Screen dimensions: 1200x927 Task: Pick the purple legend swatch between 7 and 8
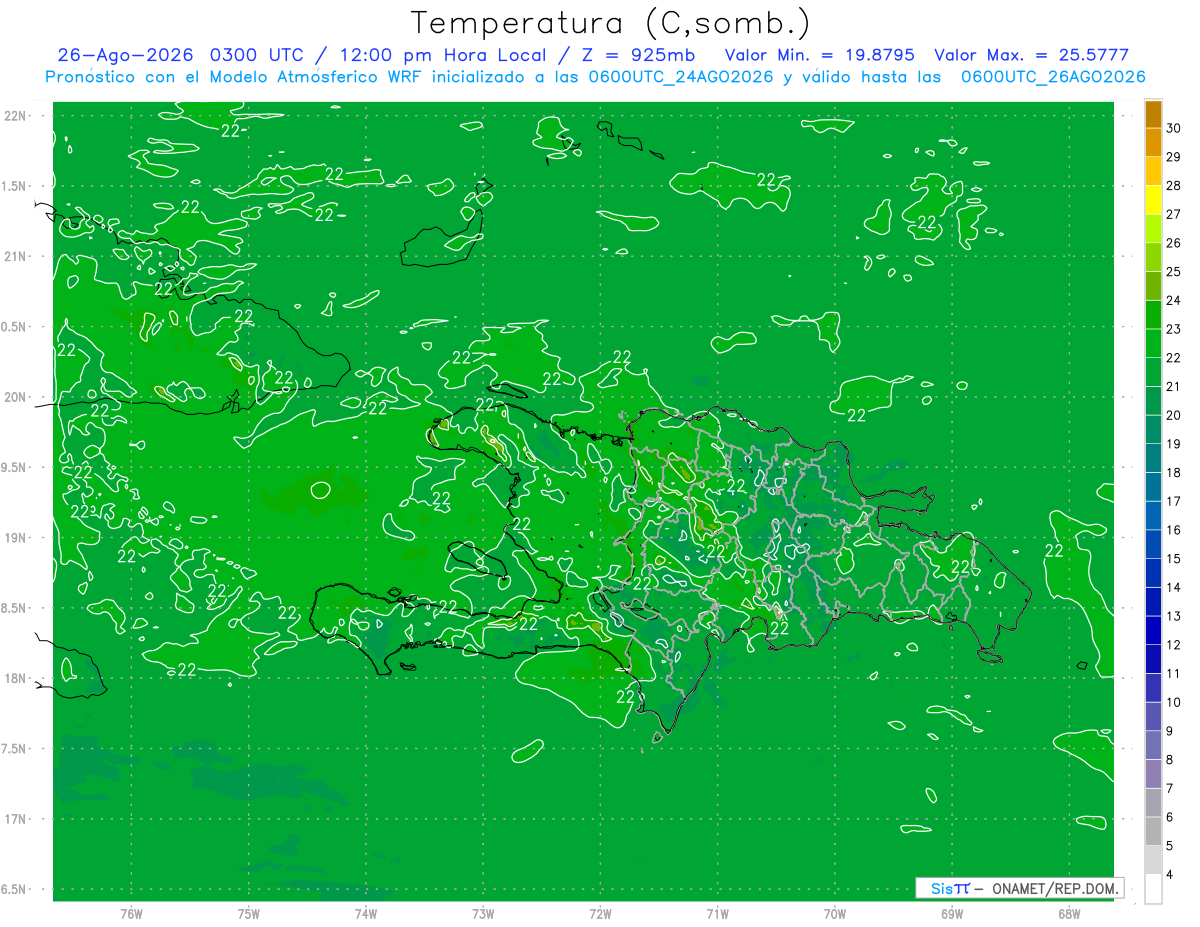pyautogui.click(x=1153, y=774)
